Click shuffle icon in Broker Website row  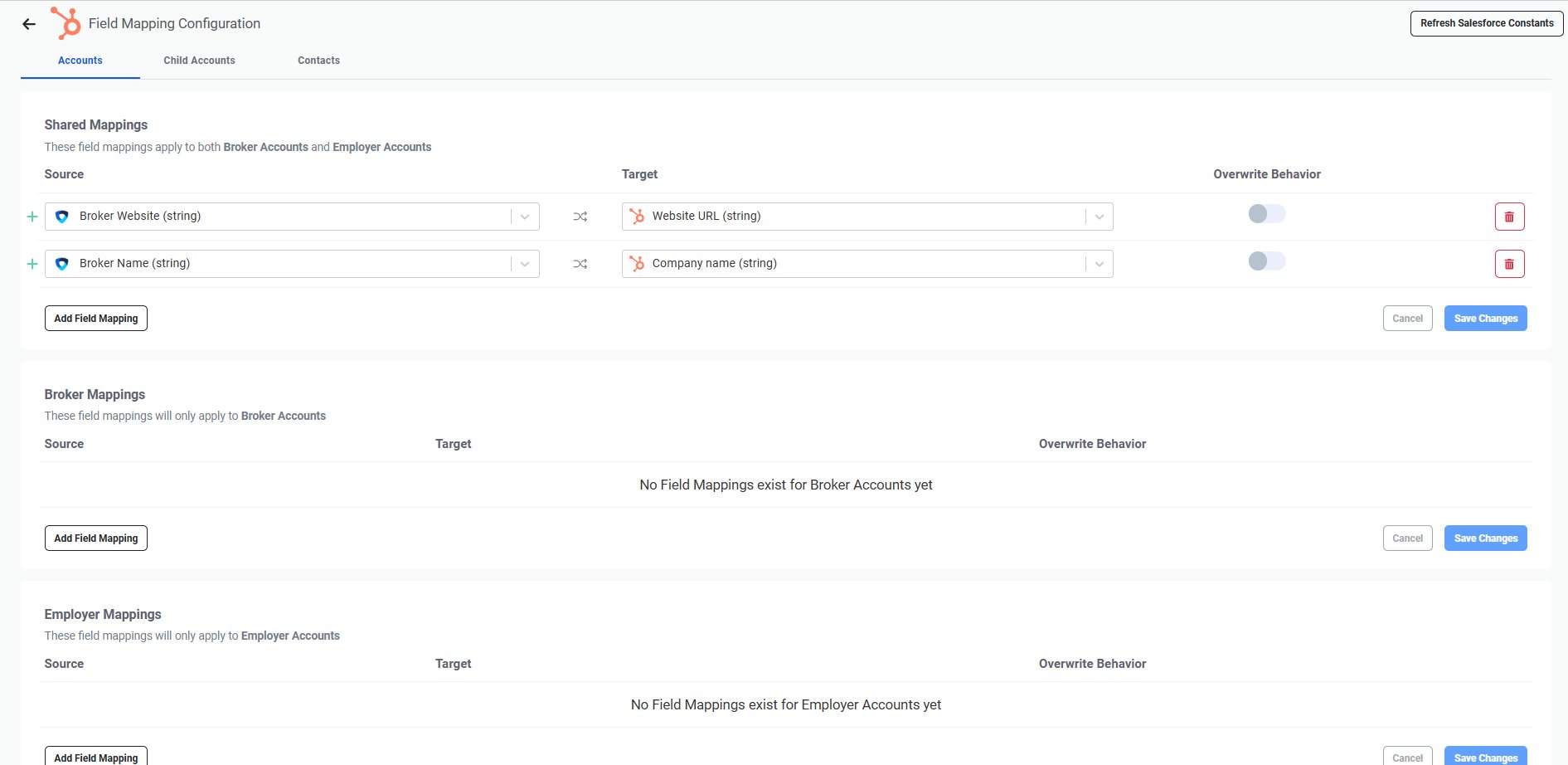coord(580,217)
